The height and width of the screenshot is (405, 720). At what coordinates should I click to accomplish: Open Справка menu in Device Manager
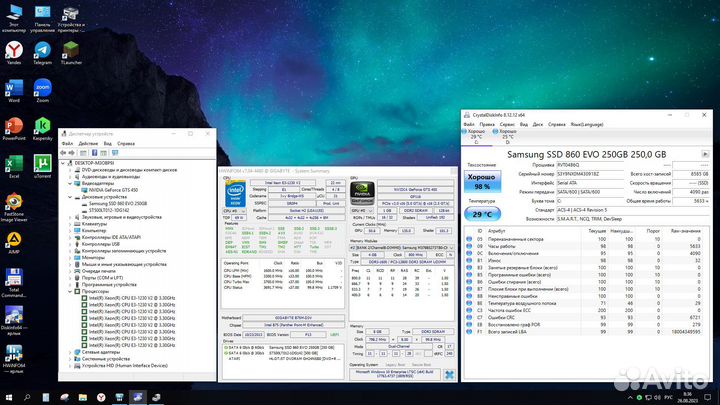click(126, 143)
